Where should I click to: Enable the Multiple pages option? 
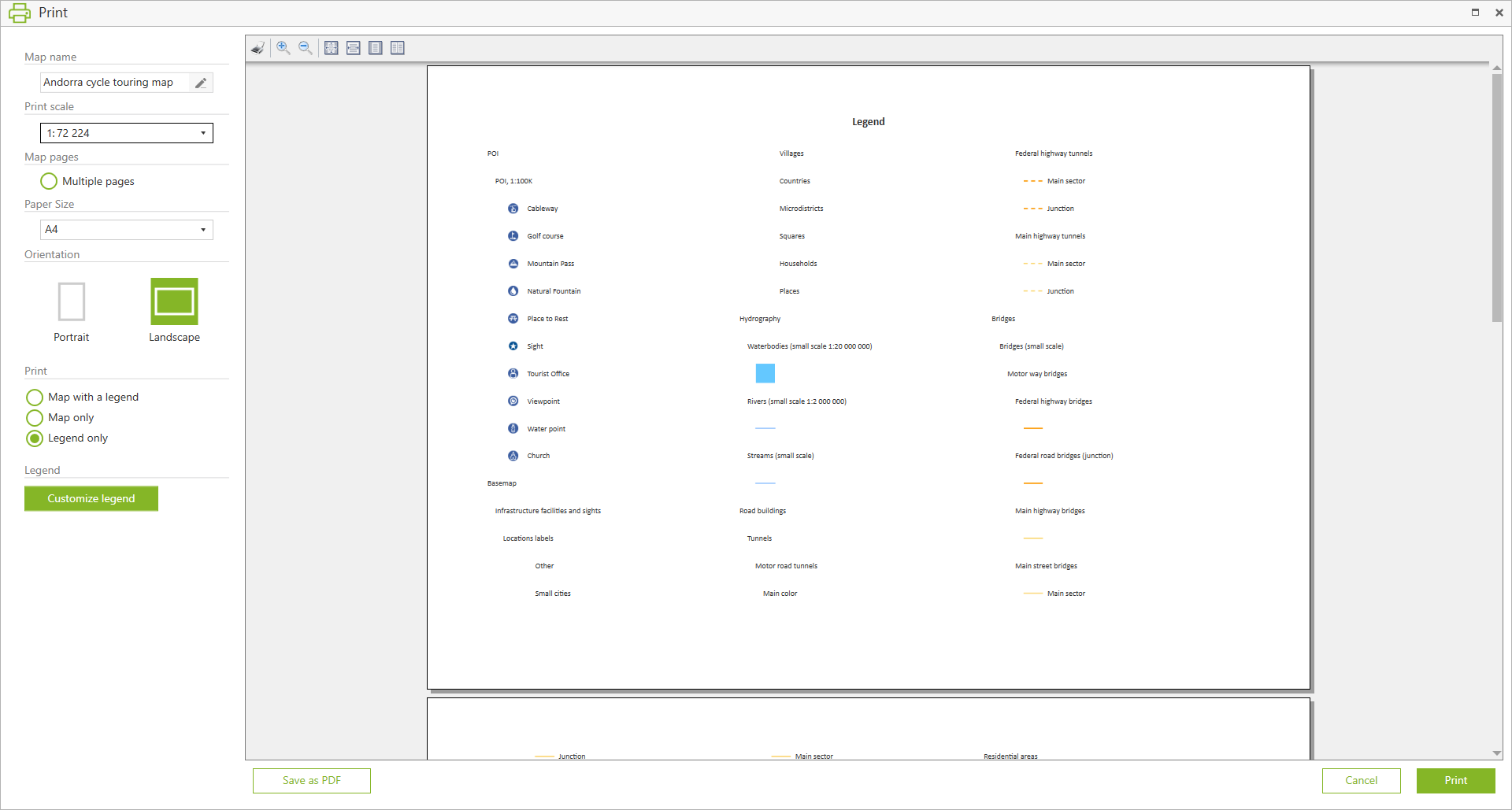(x=49, y=181)
